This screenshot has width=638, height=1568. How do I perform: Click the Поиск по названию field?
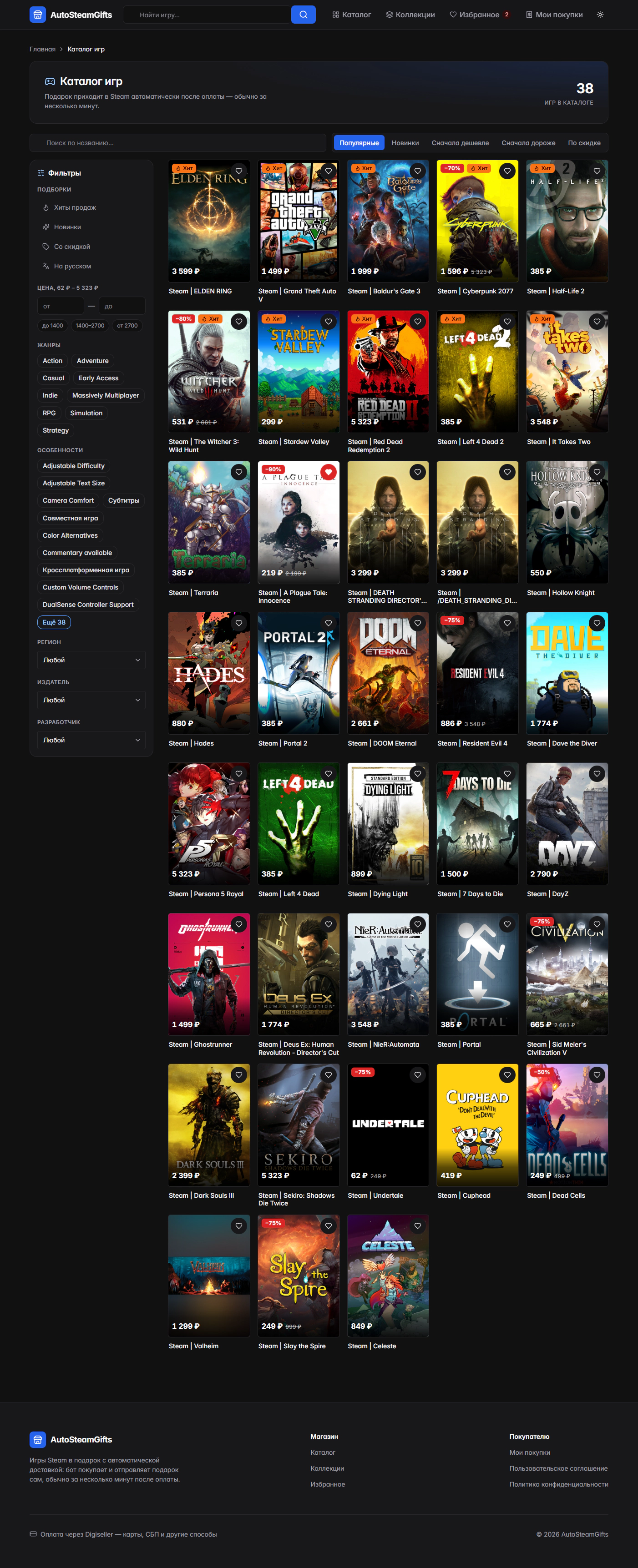click(x=178, y=143)
